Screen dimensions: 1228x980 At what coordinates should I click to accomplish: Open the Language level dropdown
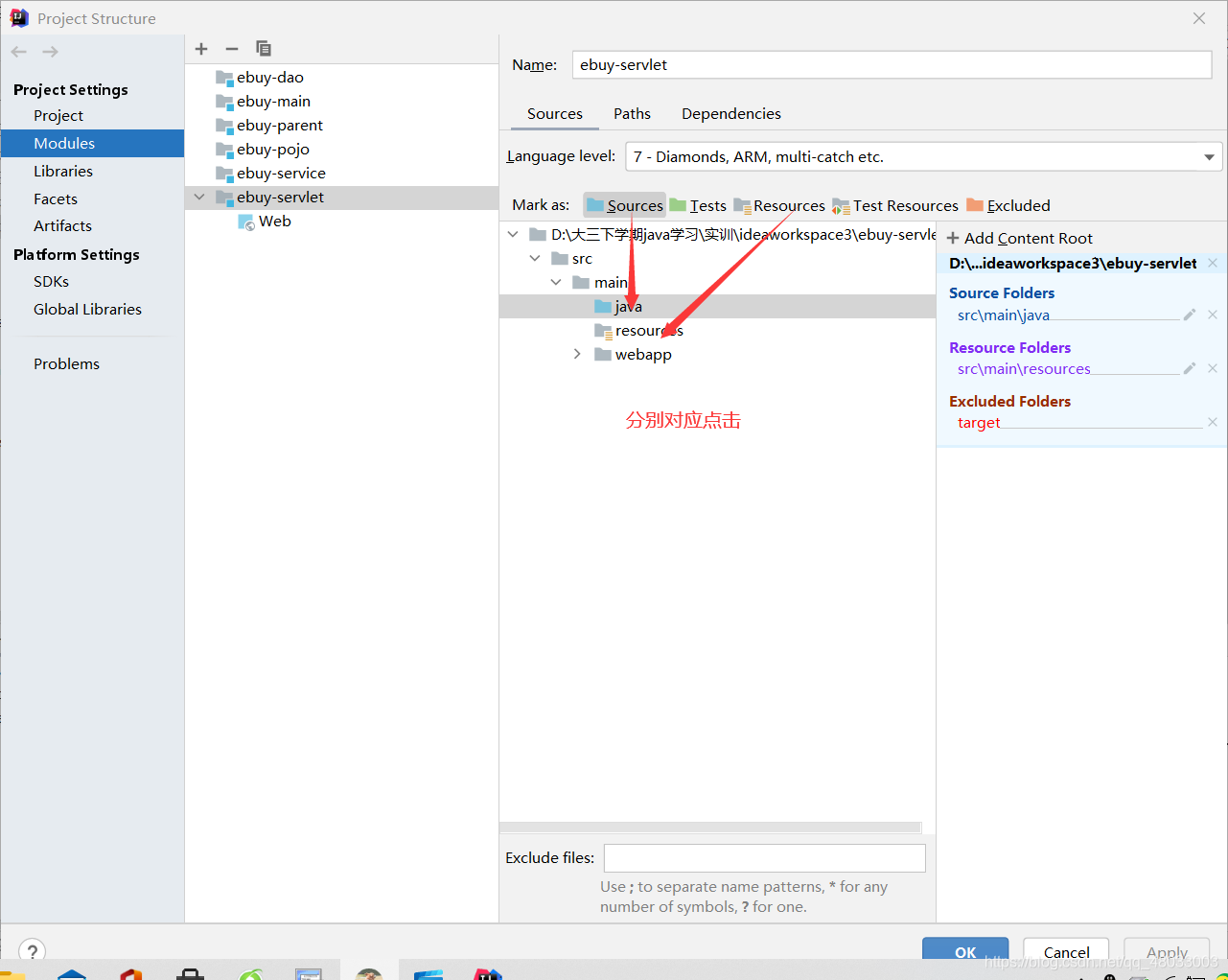coord(923,156)
